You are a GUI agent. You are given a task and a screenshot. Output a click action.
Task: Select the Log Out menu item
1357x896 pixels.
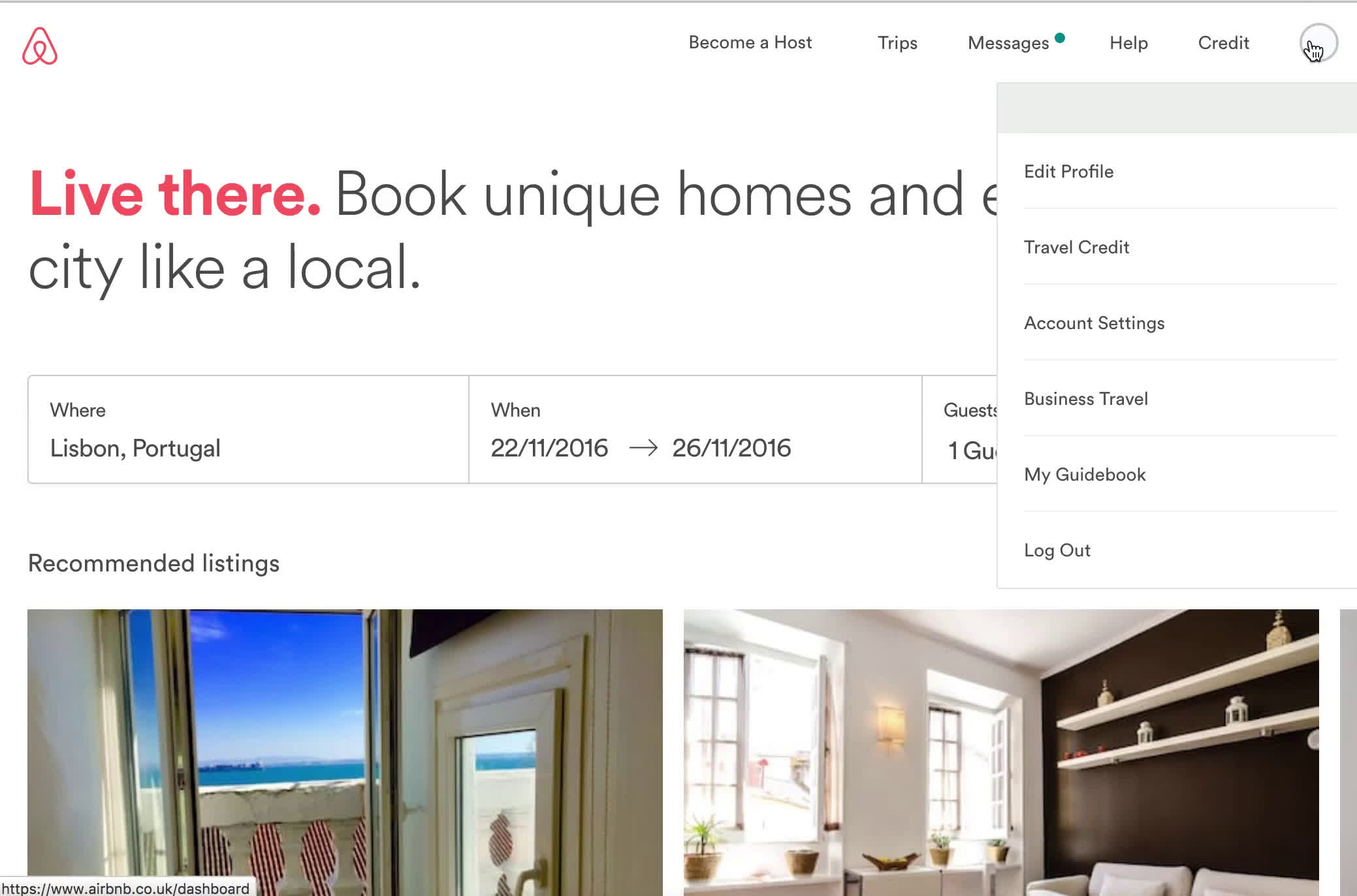pos(1058,549)
